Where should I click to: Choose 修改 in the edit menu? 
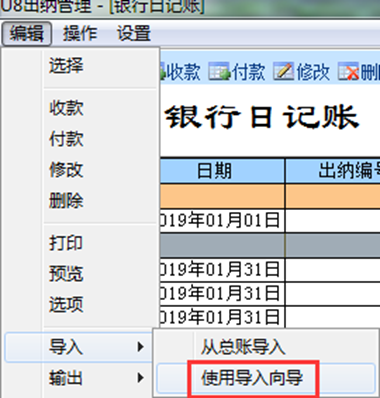66,169
